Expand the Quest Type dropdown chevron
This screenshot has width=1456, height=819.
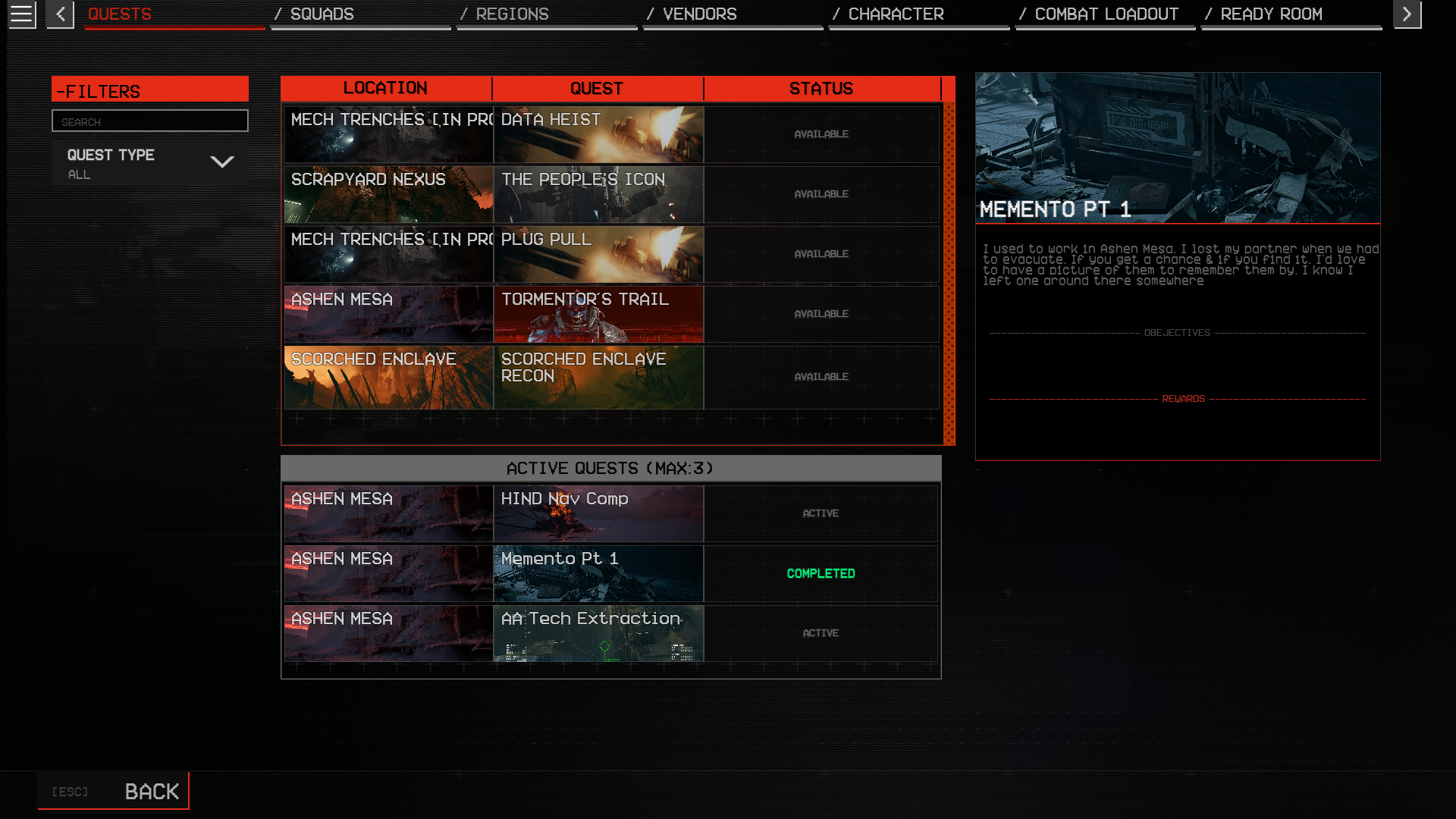click(x=221, y=162)
